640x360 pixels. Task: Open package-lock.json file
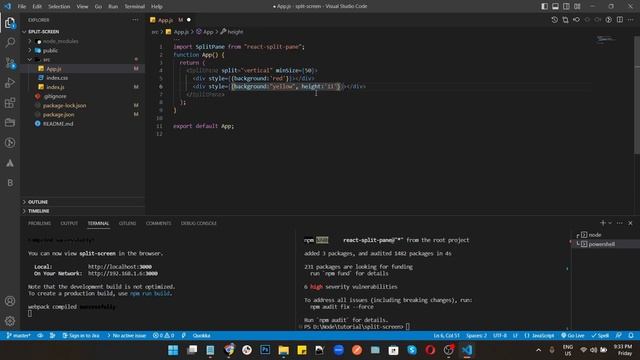tap(64, 105)
